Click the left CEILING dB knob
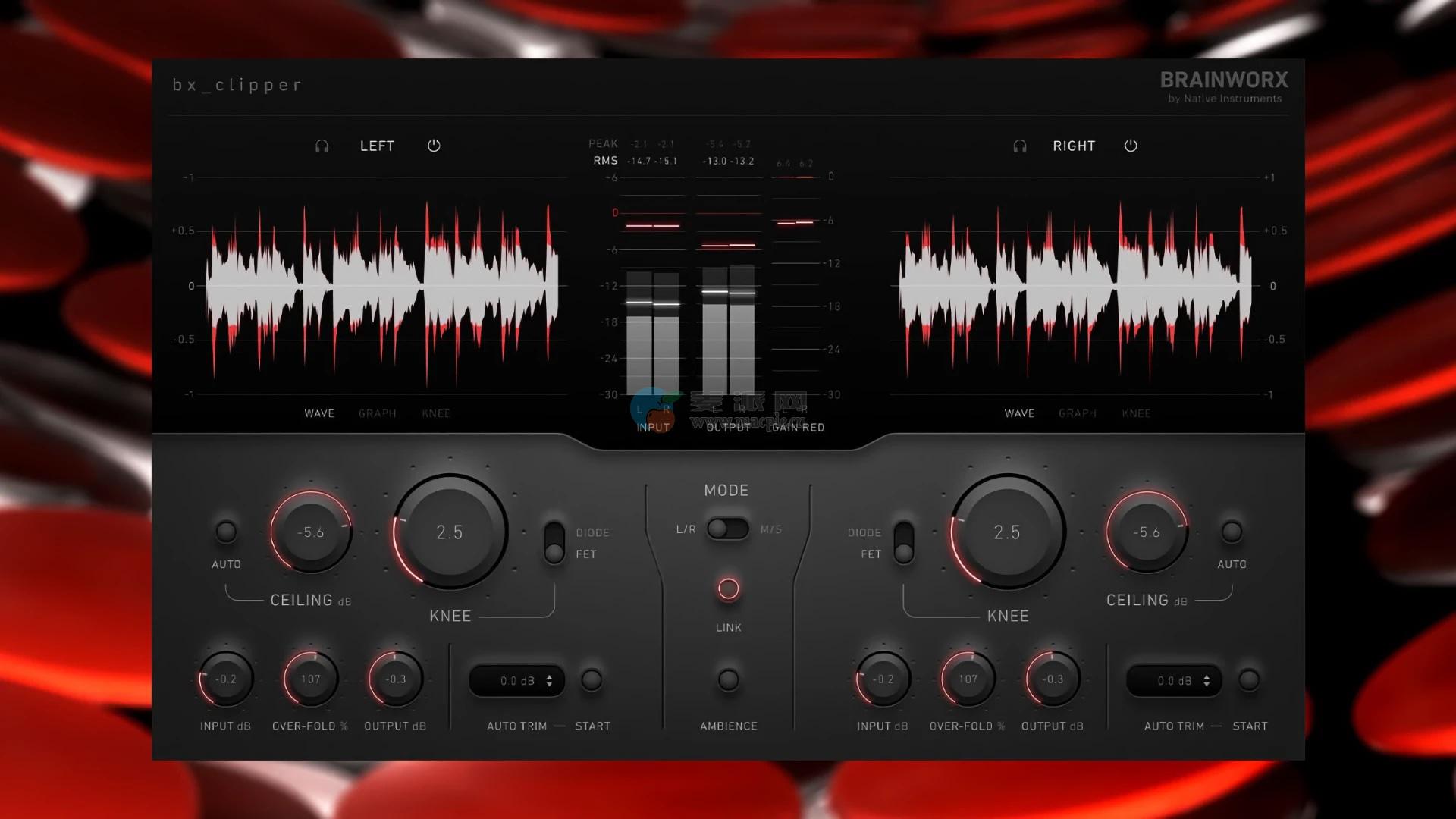The width and height of the screenshot is (1456, 819). [311, 532]
